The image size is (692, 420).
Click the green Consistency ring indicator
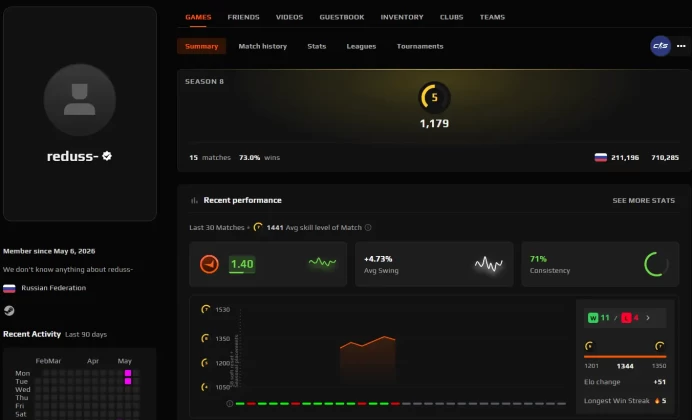(x=656, y=264)
